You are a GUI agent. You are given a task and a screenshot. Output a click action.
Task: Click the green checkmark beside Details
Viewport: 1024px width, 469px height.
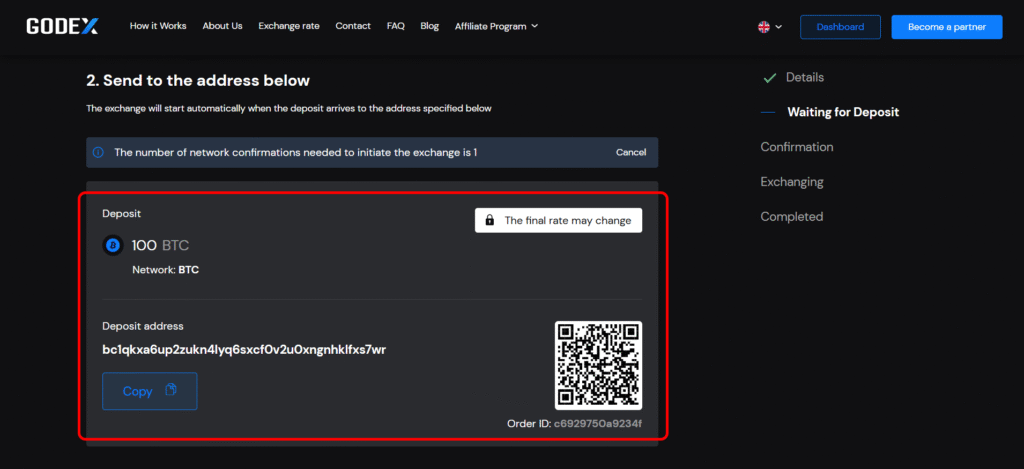click(769, 78)
